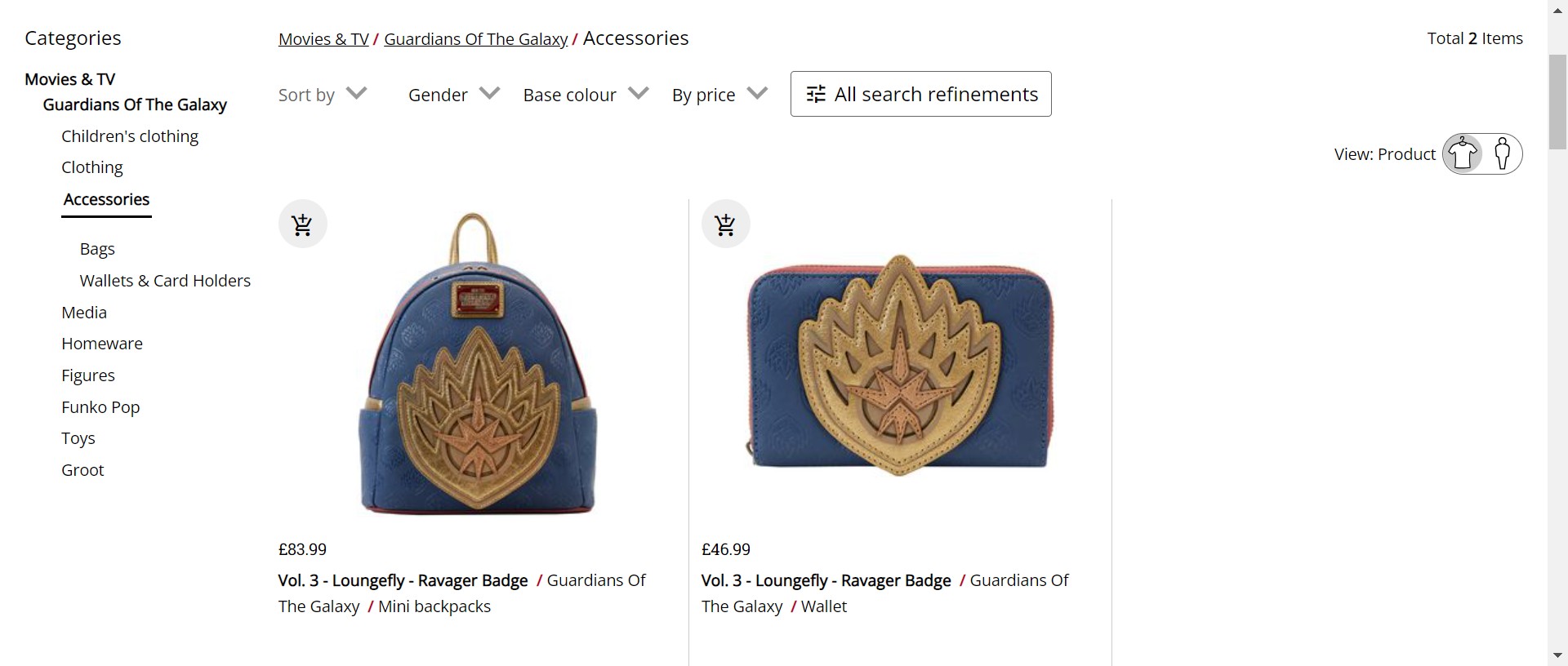
Task: Click Ravager Badge wallet title link
Action: [826, 580]
